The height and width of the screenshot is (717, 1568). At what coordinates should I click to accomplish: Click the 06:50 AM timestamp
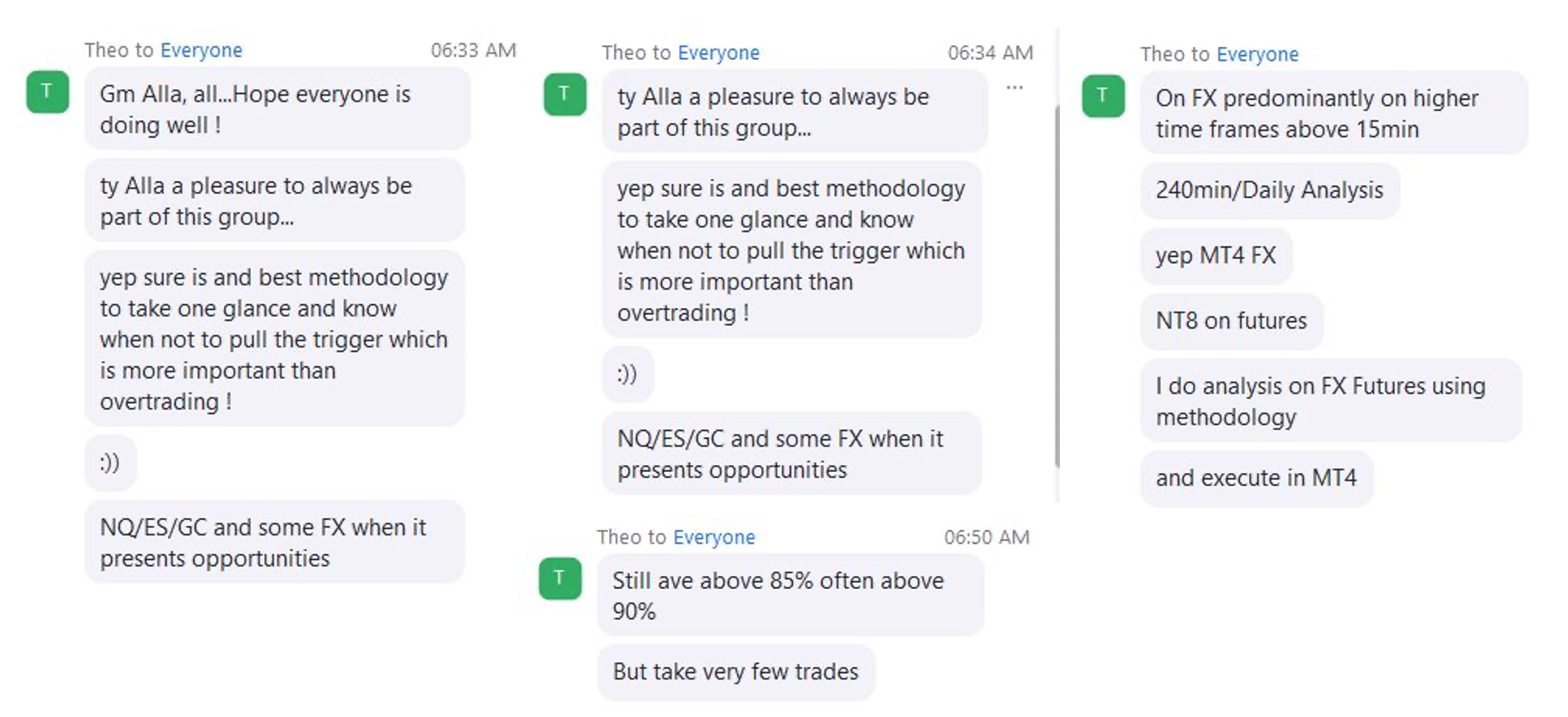(x=986, y=537)
